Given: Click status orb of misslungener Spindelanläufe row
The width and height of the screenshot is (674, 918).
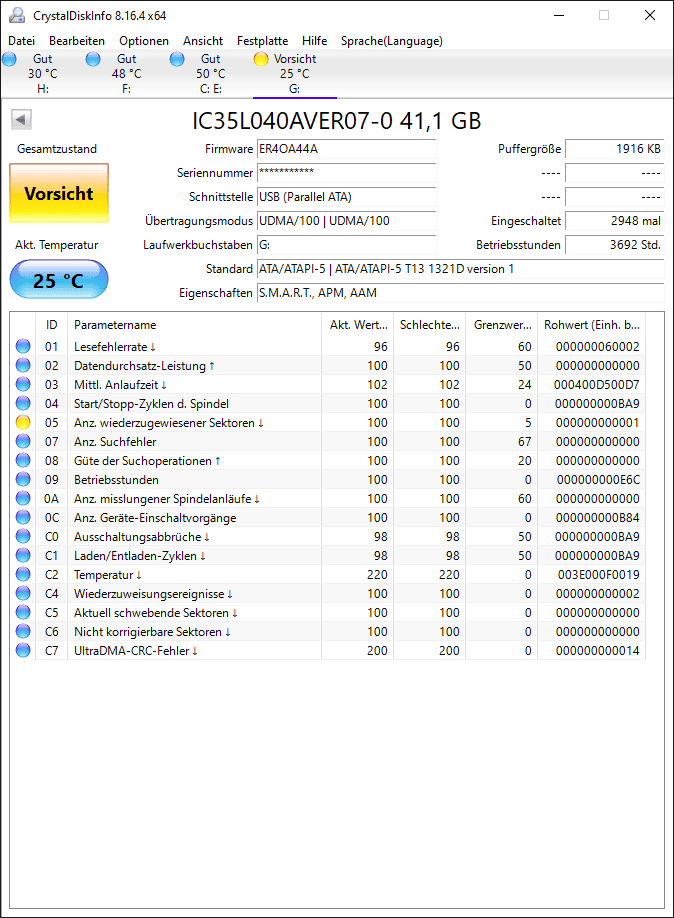Looking at the screenshot, I should click(x=23, y=498).
